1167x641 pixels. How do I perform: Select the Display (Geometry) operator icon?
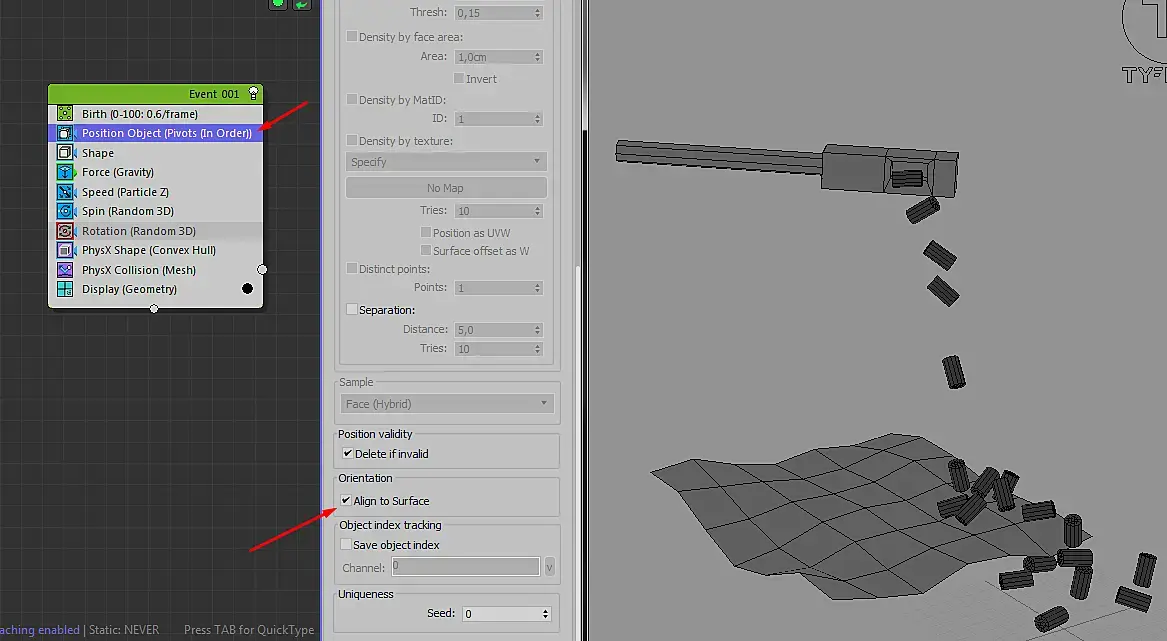pos(65,289)
